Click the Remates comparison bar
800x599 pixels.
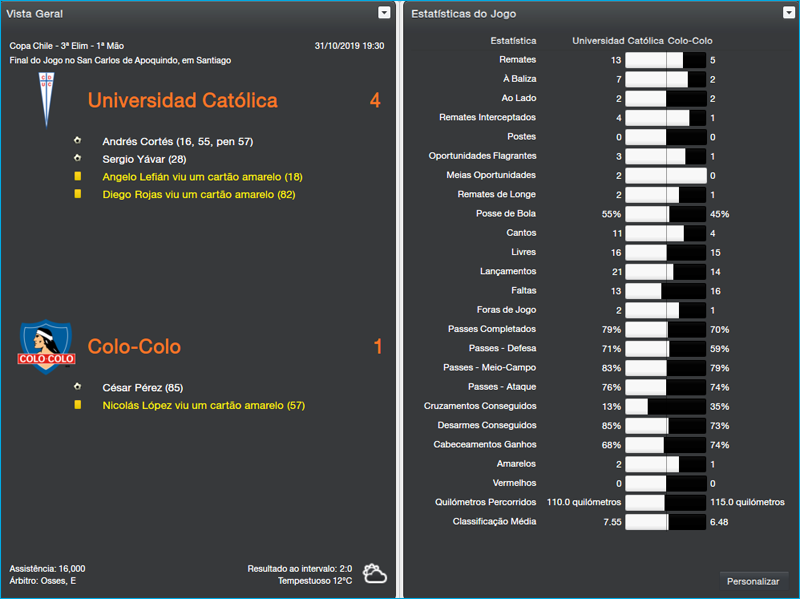[665, 60]
